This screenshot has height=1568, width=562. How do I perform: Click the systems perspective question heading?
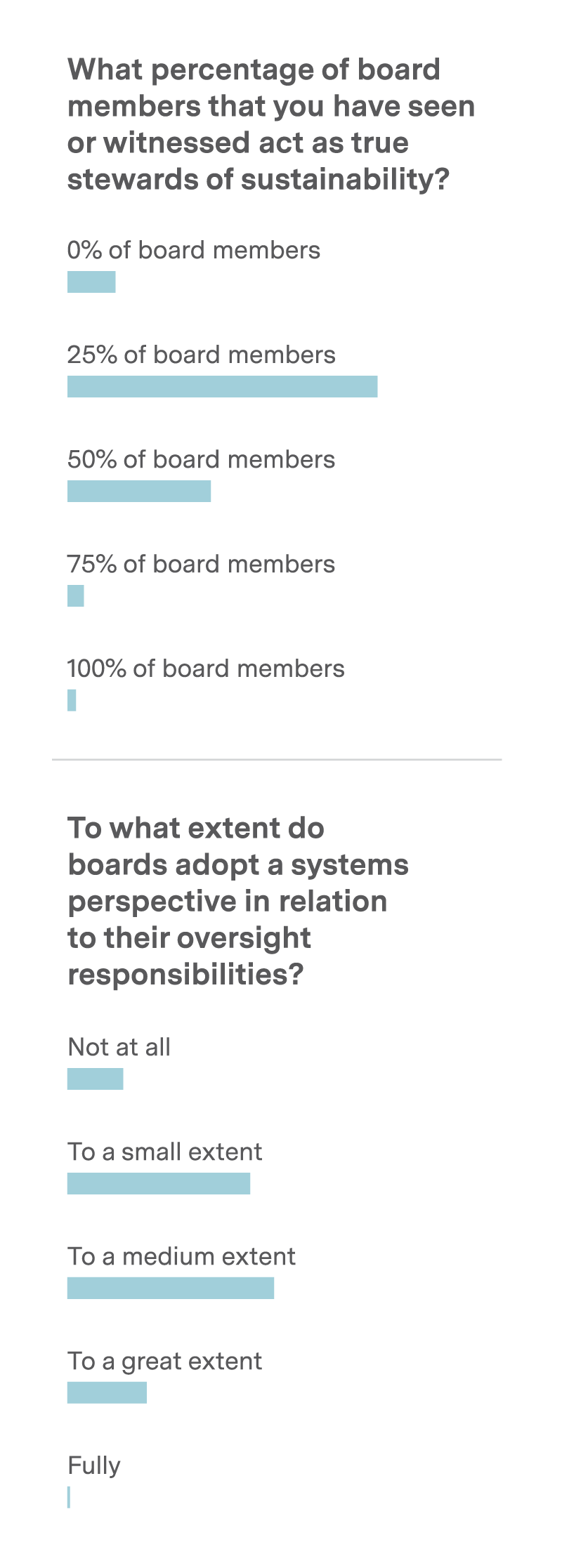[238, 902]
